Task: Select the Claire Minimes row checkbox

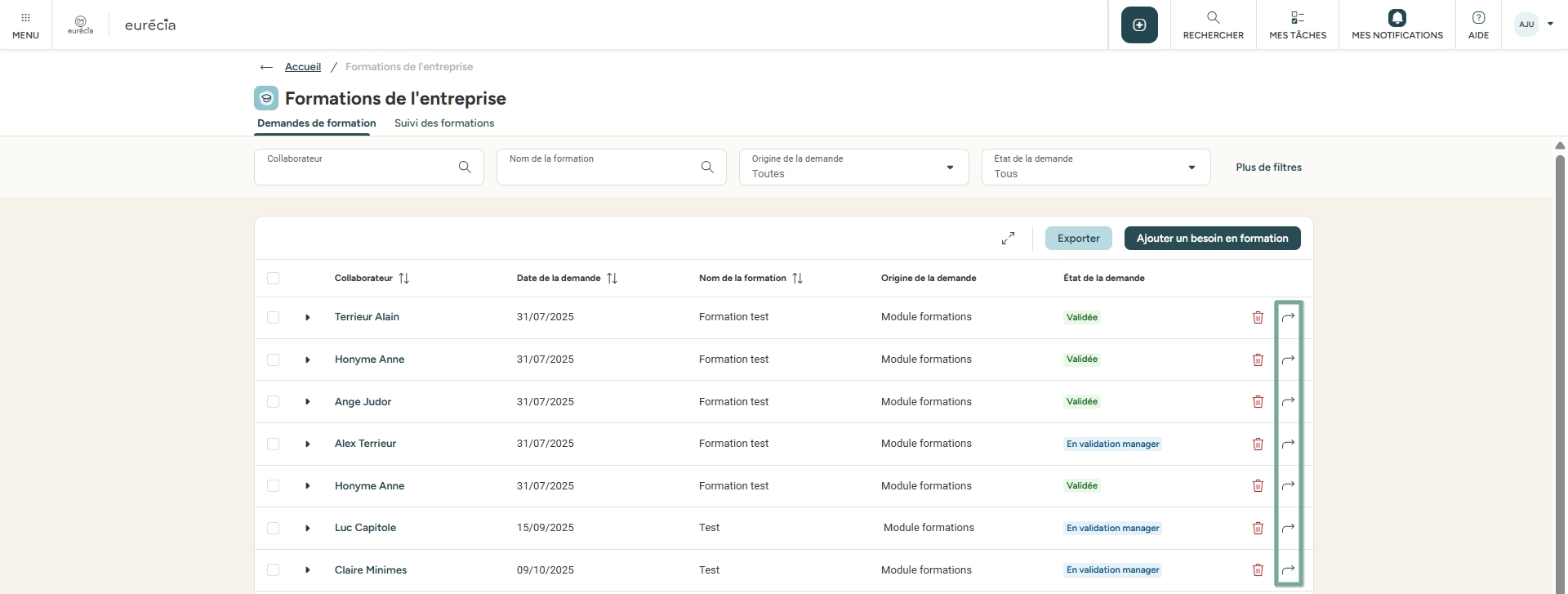Action: click(x=274, y=570)
